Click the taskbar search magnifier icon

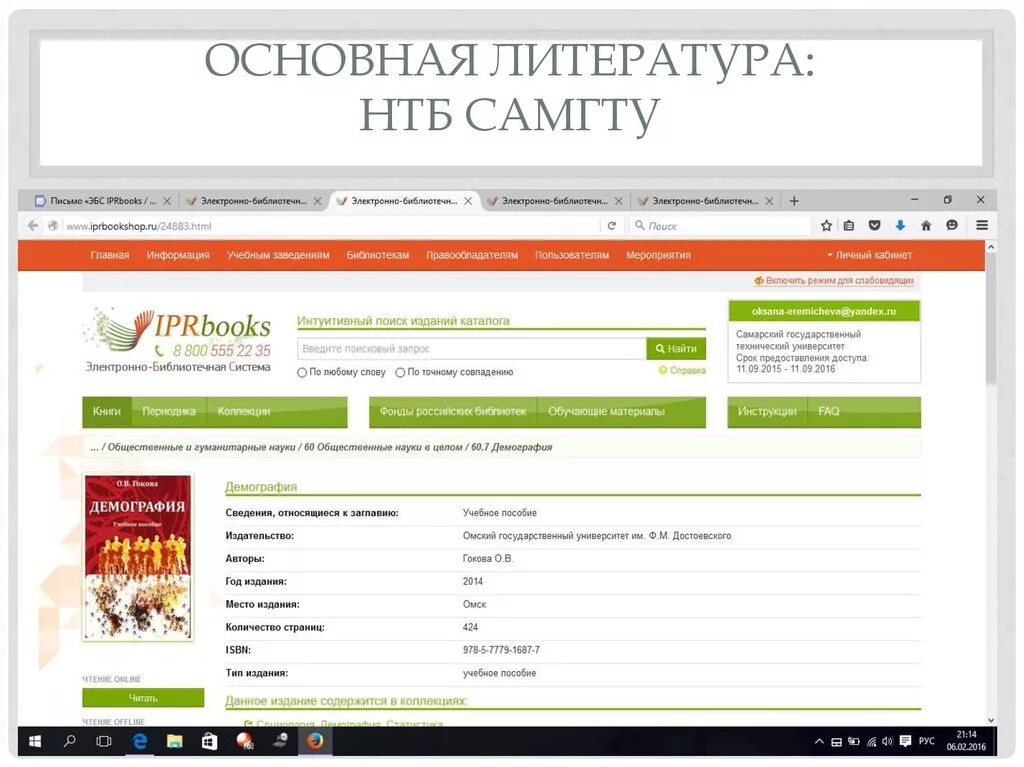pyautogui.click(x=69, y=742)
